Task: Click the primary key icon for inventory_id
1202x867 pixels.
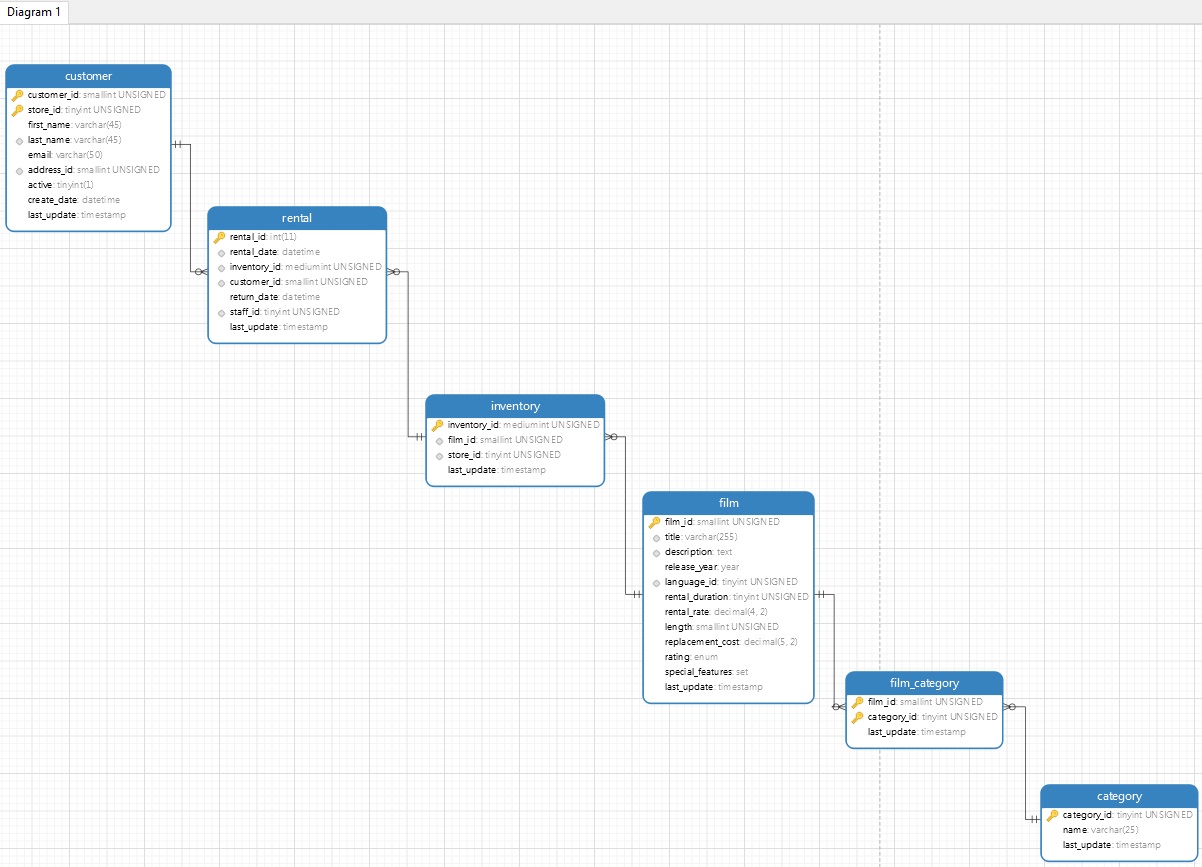Action: (x=437, y=424)
